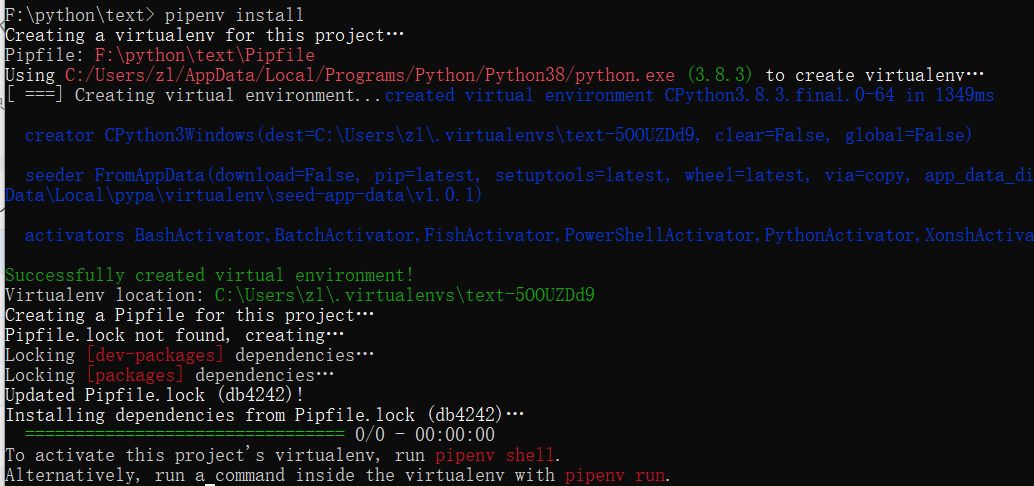Click the red [dev-packages] text

point(154,355)
